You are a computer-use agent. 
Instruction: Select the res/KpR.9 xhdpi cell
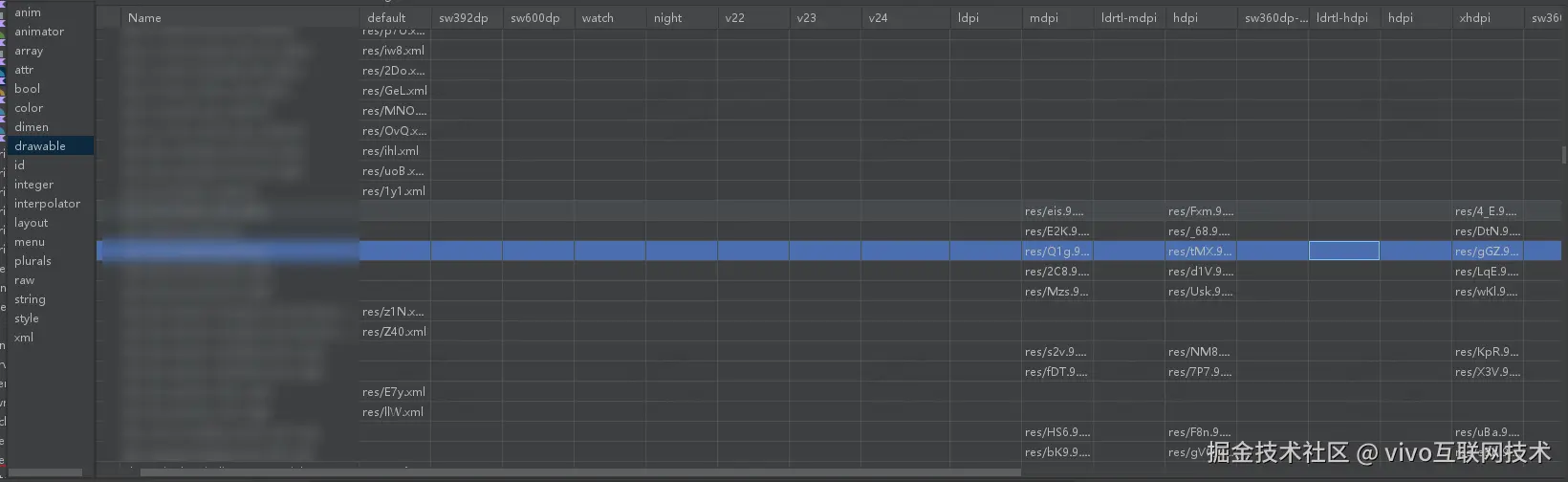[1488, 352]
